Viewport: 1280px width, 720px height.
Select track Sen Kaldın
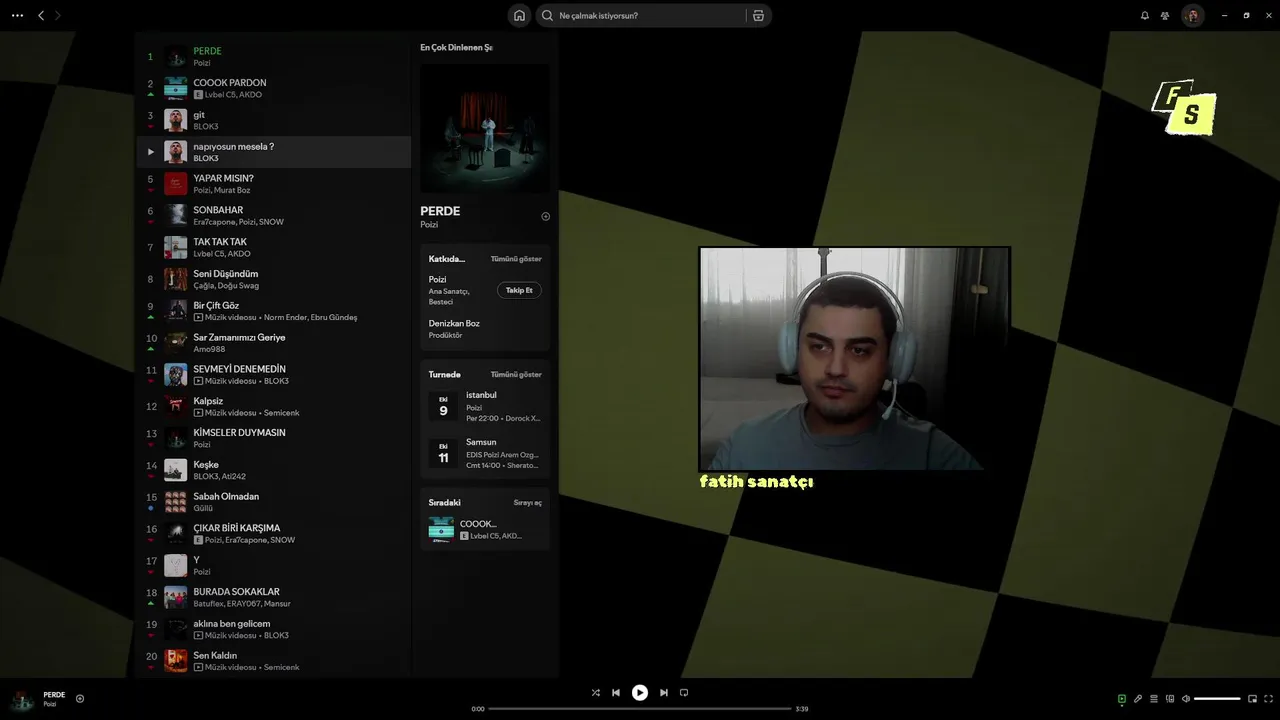click(x=273, y=661)
